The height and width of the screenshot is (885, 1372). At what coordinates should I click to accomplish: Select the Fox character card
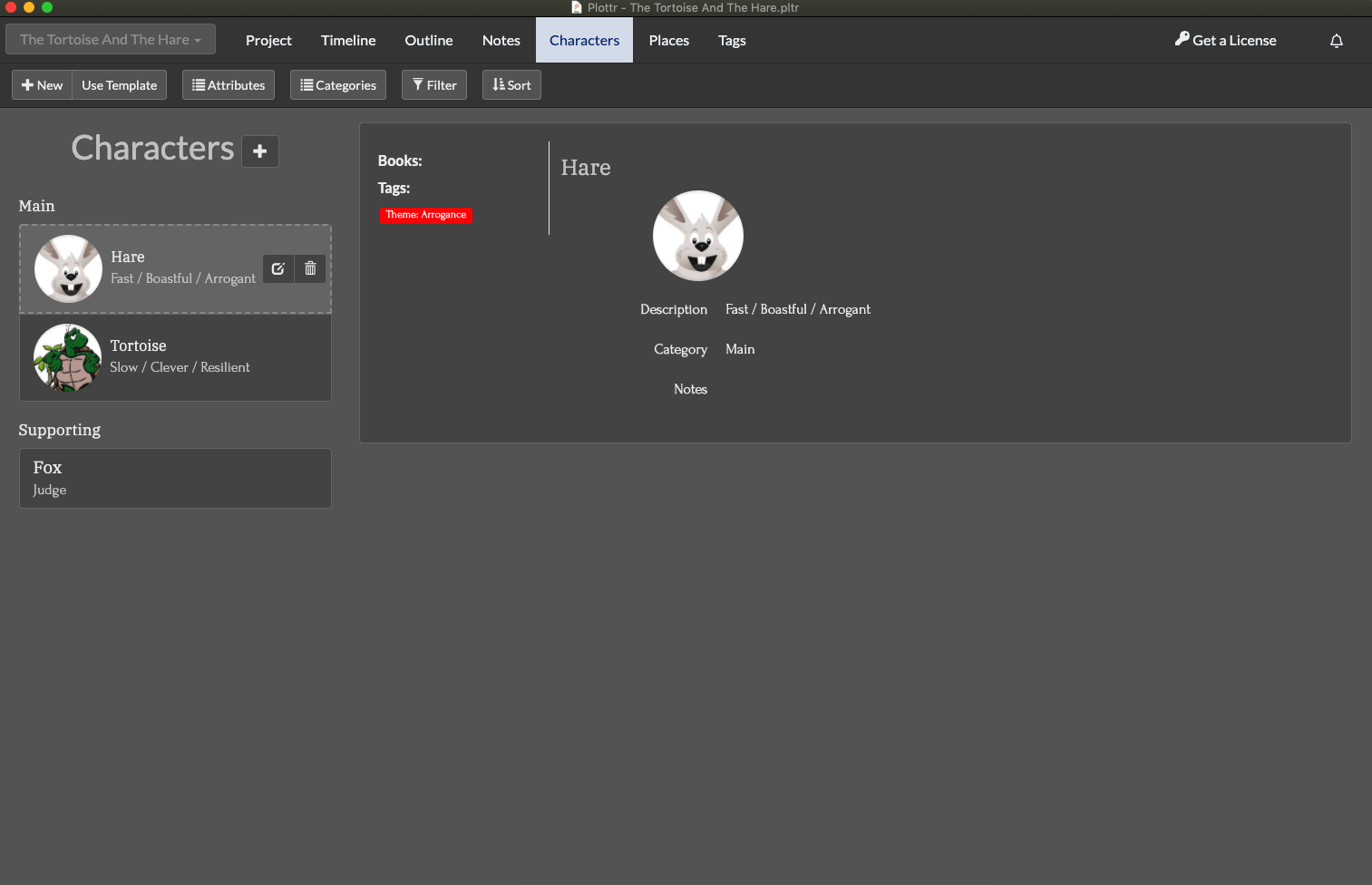tap(175, 478)
